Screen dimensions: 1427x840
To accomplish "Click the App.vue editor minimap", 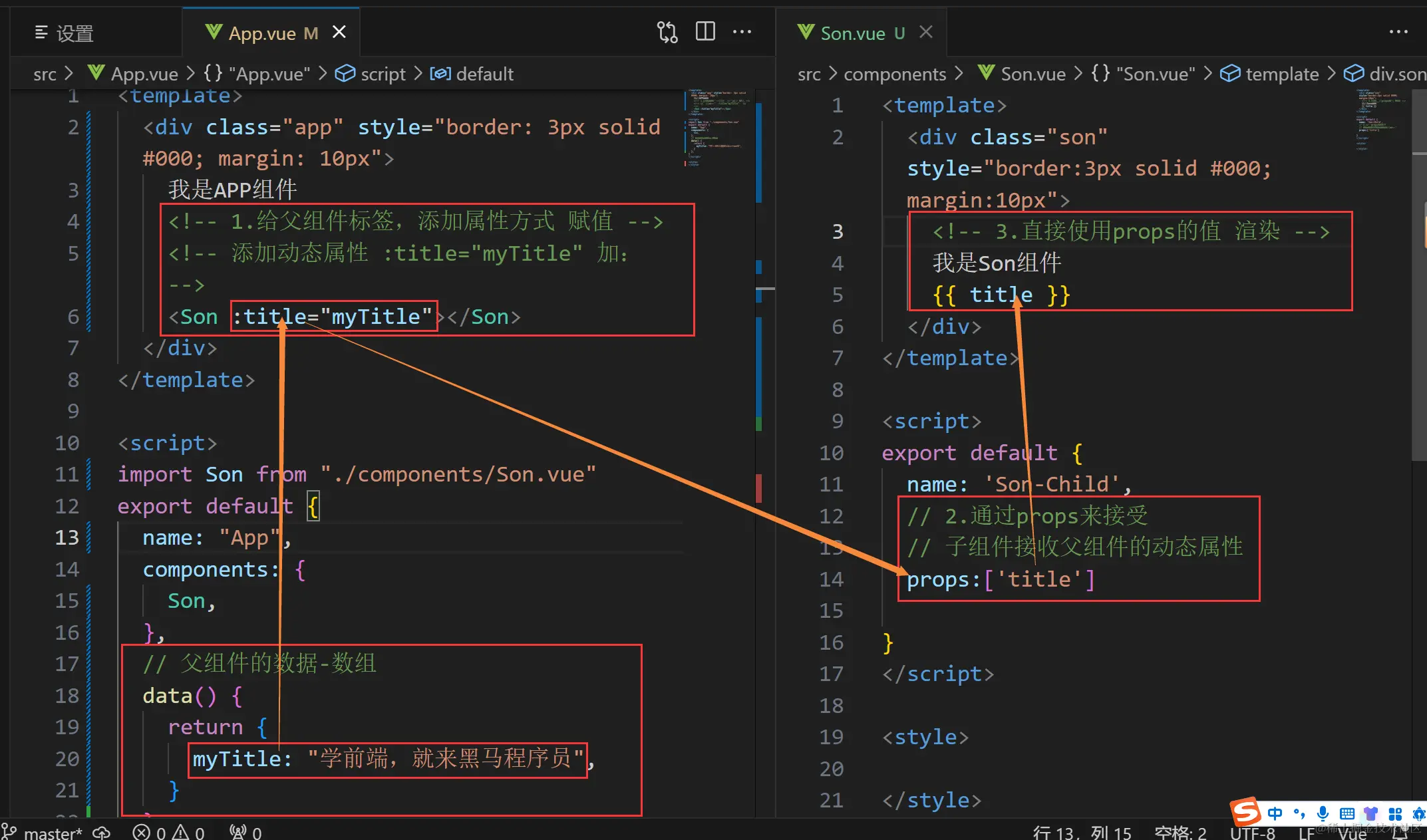I will [717, 128].
